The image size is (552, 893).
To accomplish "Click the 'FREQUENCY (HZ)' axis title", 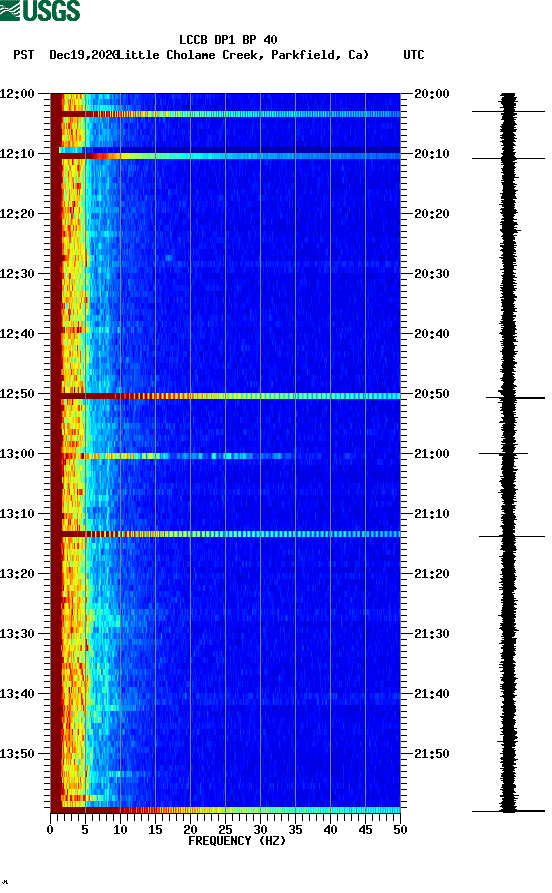I will [237, 841].
